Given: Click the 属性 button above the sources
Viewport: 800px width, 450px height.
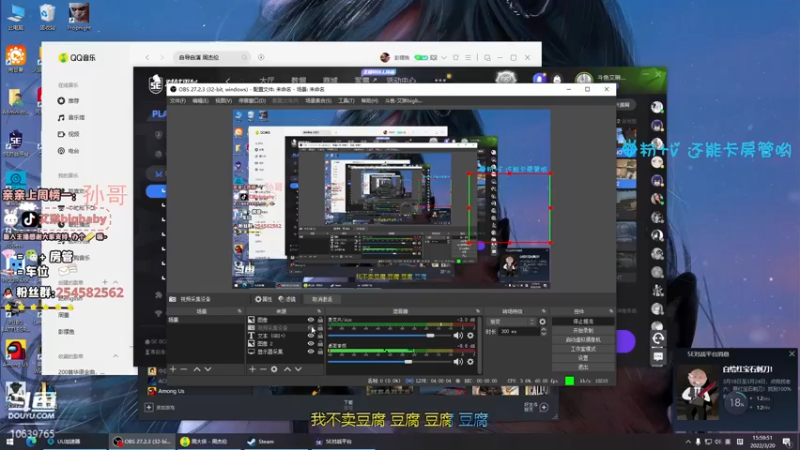Looking at the screenshot, I should pyautogui.click(x=263, y=299).
